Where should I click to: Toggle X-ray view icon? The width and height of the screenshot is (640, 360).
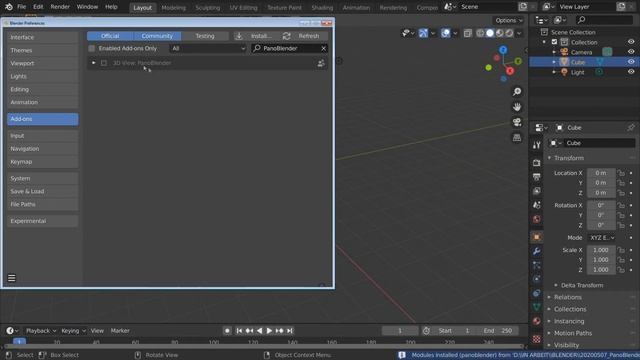click(468, 33)
